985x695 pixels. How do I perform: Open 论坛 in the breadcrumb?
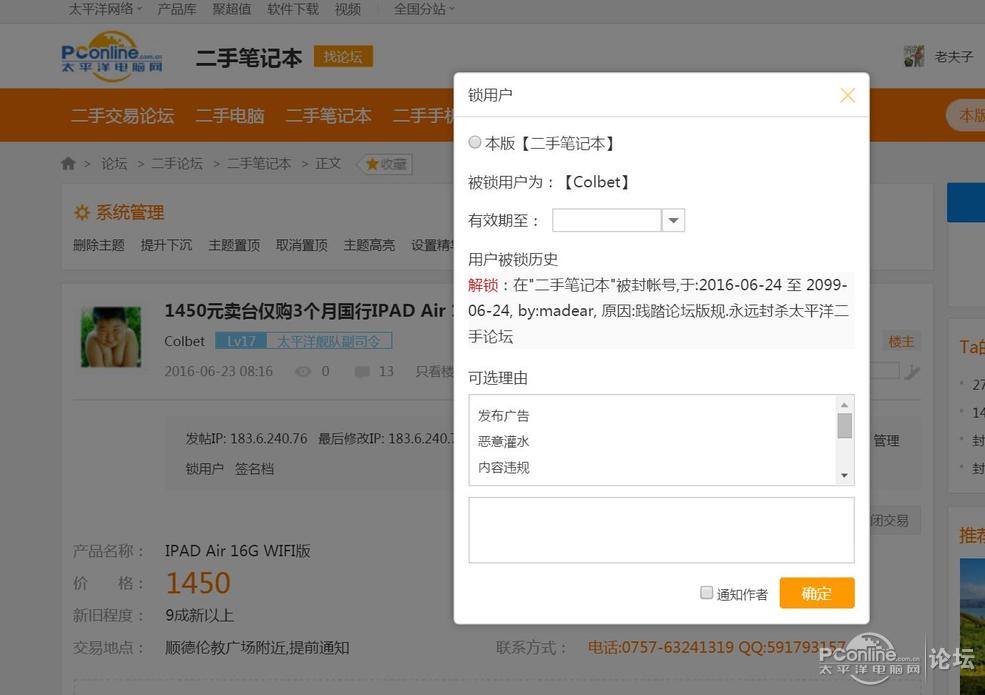point(114,164)
